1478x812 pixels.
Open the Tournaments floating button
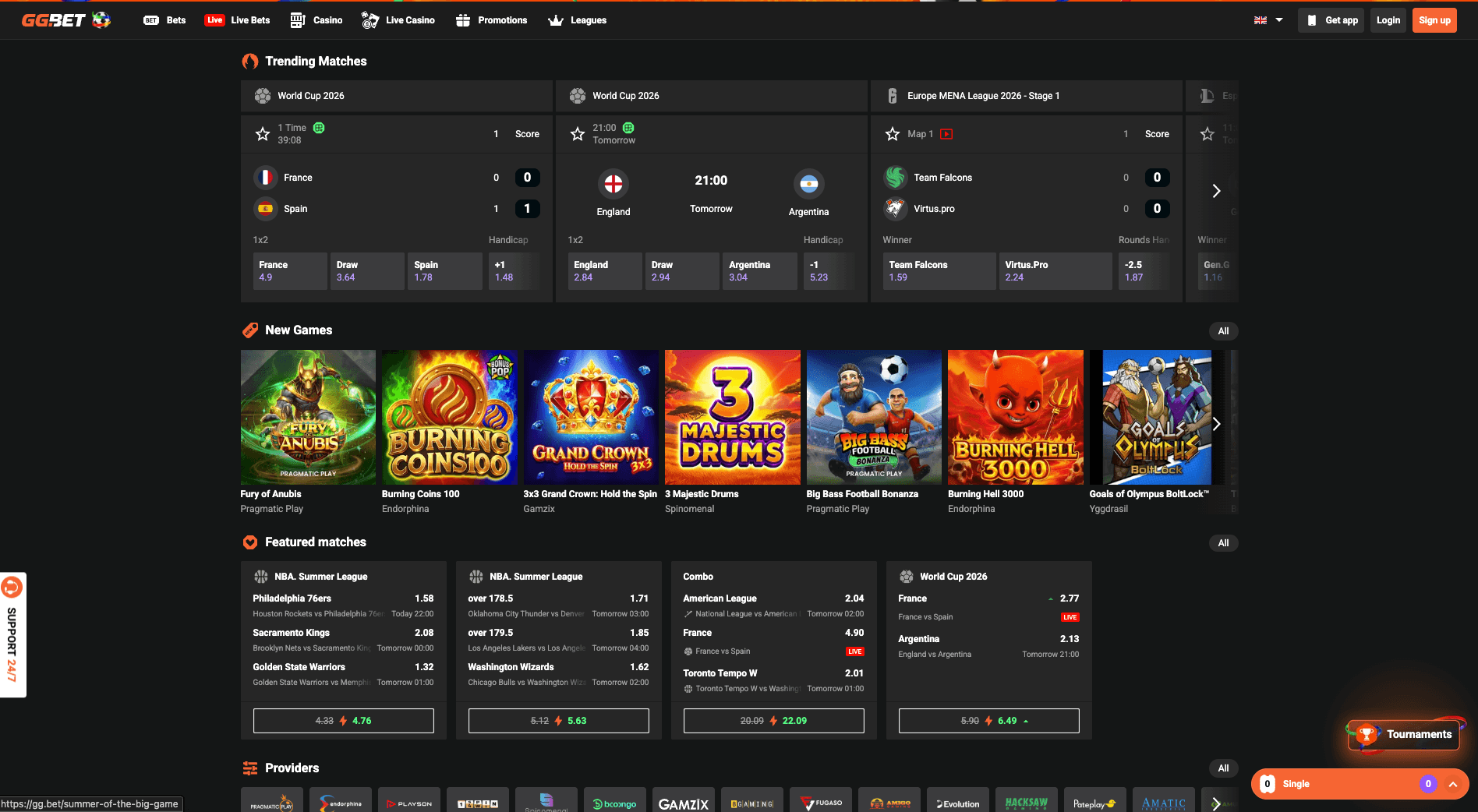point(1404,734)
